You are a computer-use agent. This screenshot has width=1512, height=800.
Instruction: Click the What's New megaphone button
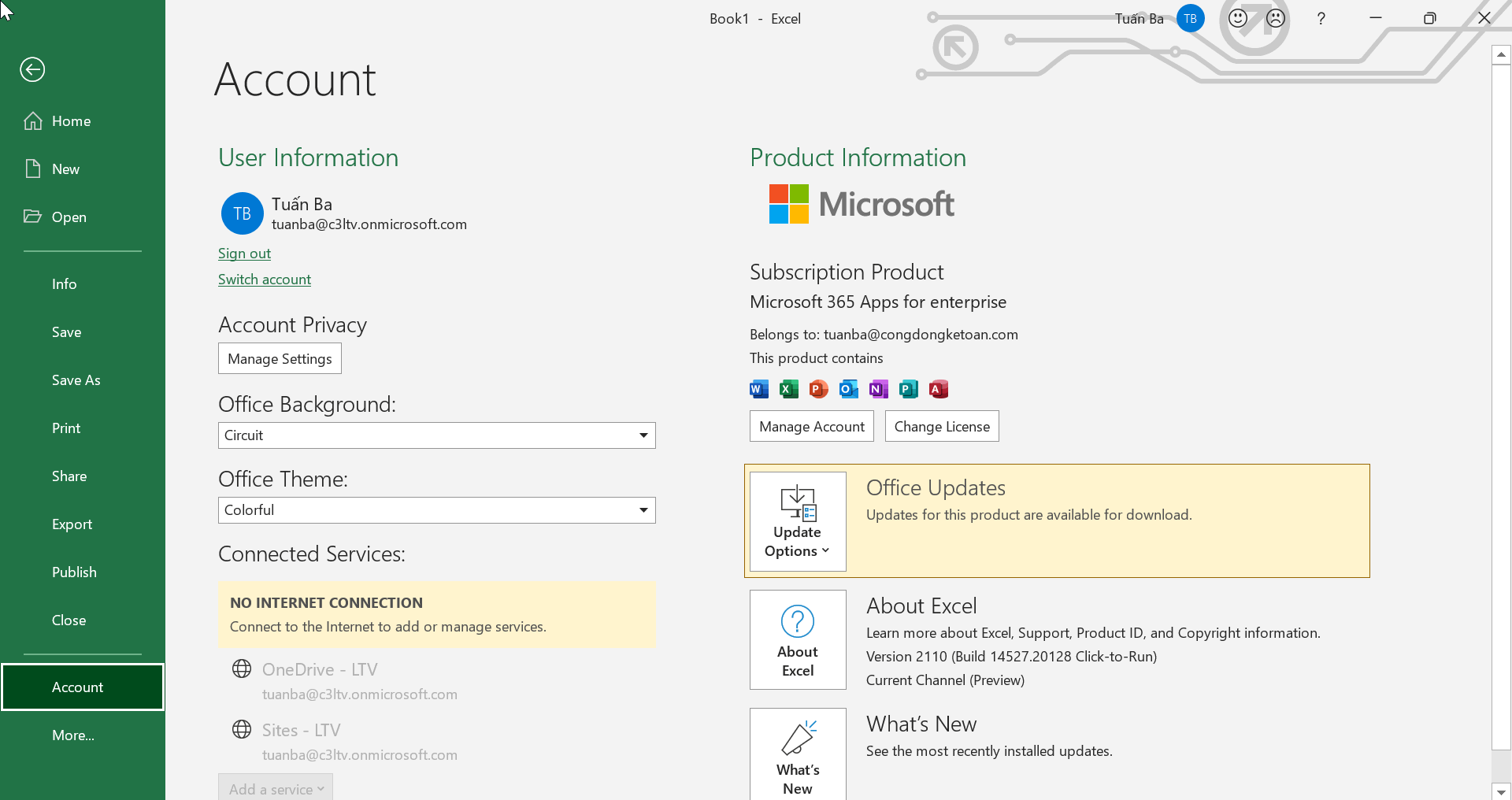[798, 756]
